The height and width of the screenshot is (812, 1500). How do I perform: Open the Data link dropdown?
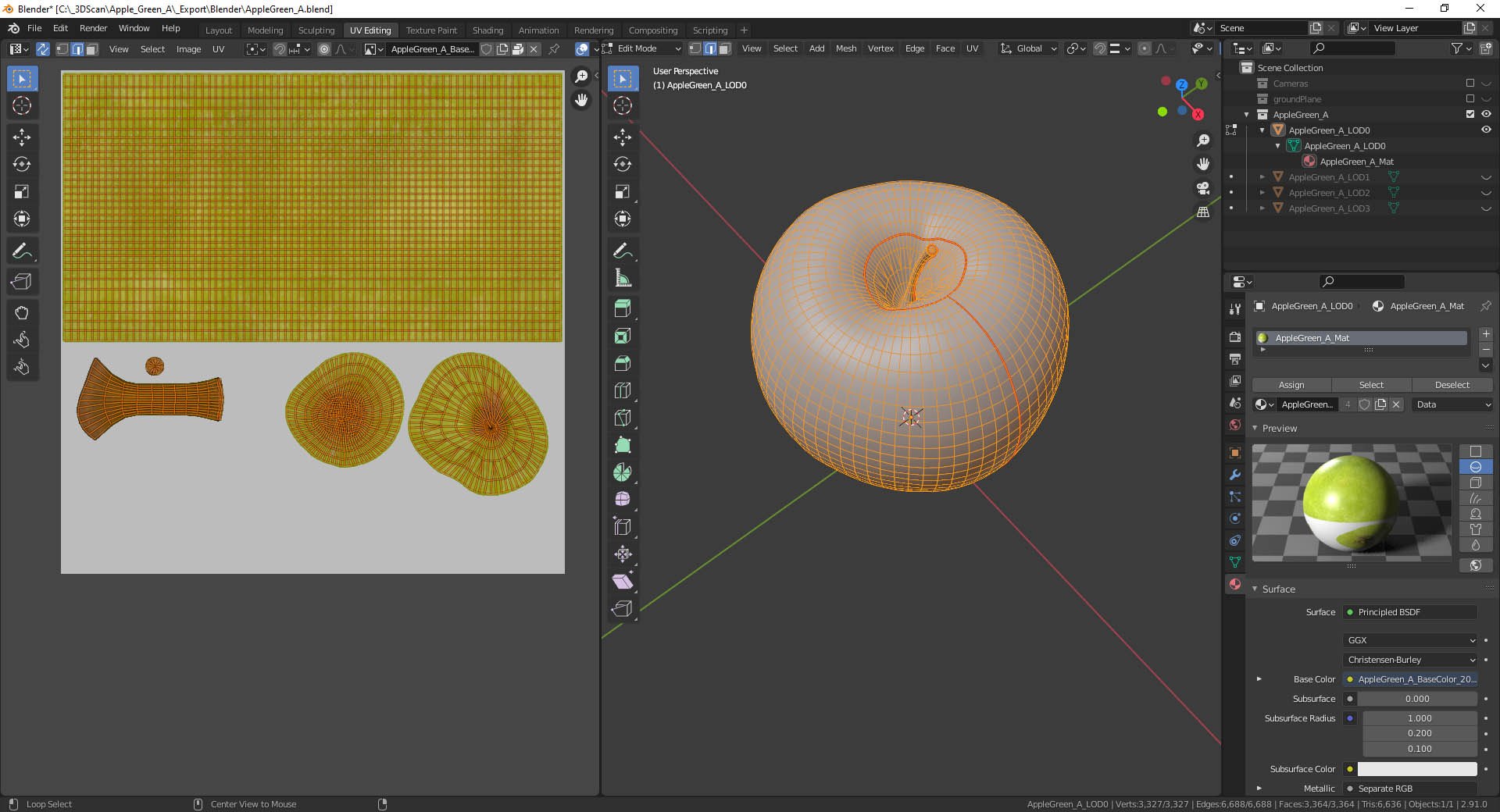pyautogui.click(x=1452, y=404)
